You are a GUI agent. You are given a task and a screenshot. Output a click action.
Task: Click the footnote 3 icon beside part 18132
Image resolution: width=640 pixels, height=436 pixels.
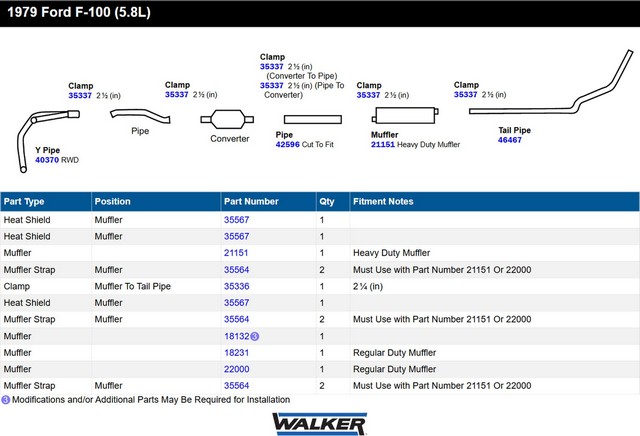click(x=254, y=336)
